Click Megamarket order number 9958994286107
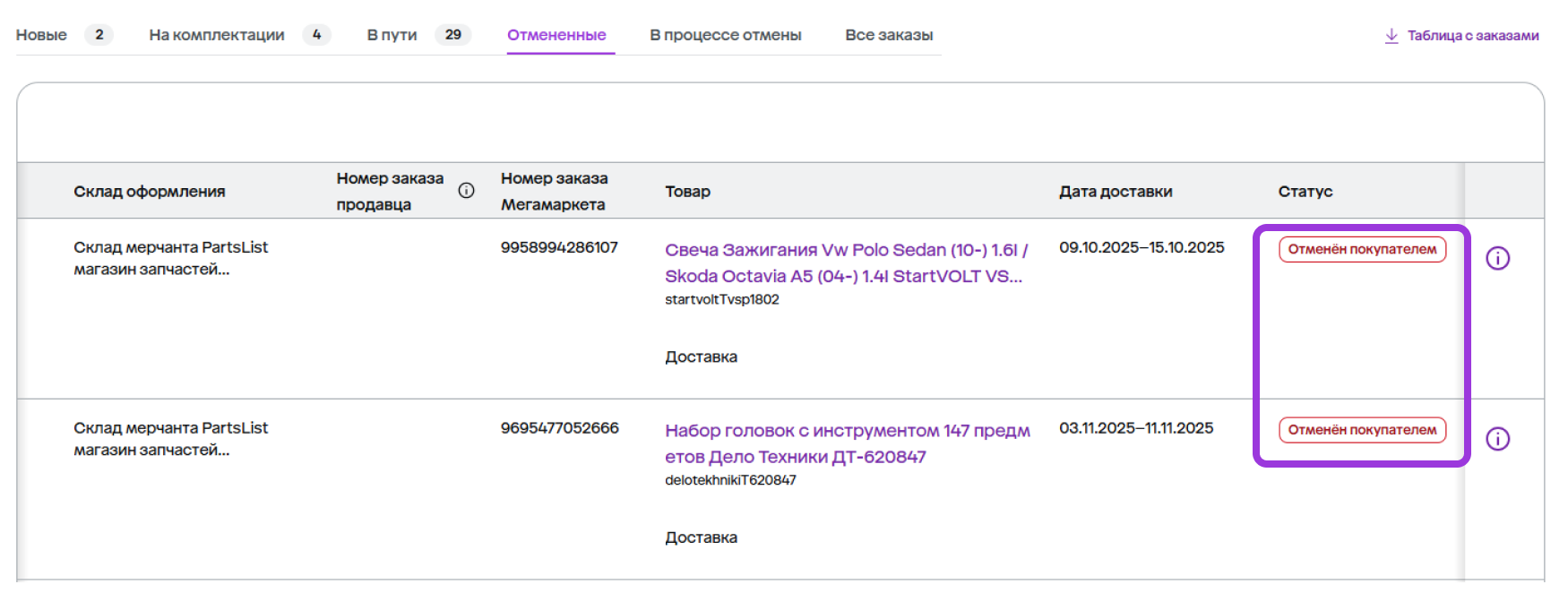The width and height of the screenshot is (1568, 593). click(x=559, y=247)
